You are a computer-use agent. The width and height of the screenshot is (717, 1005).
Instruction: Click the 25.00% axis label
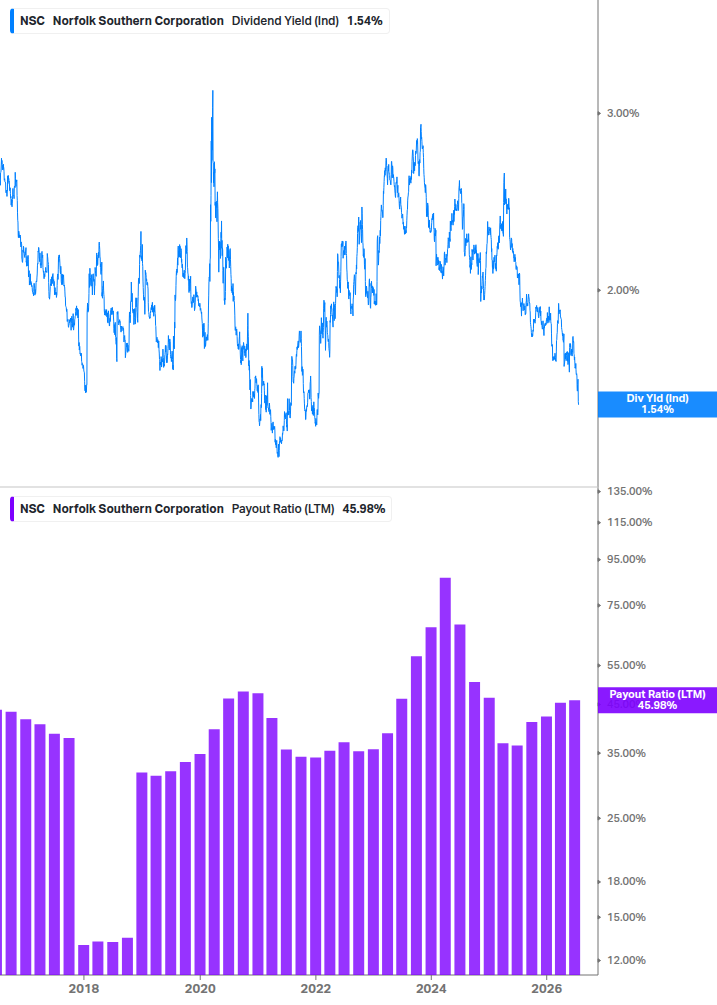point(626,818)
